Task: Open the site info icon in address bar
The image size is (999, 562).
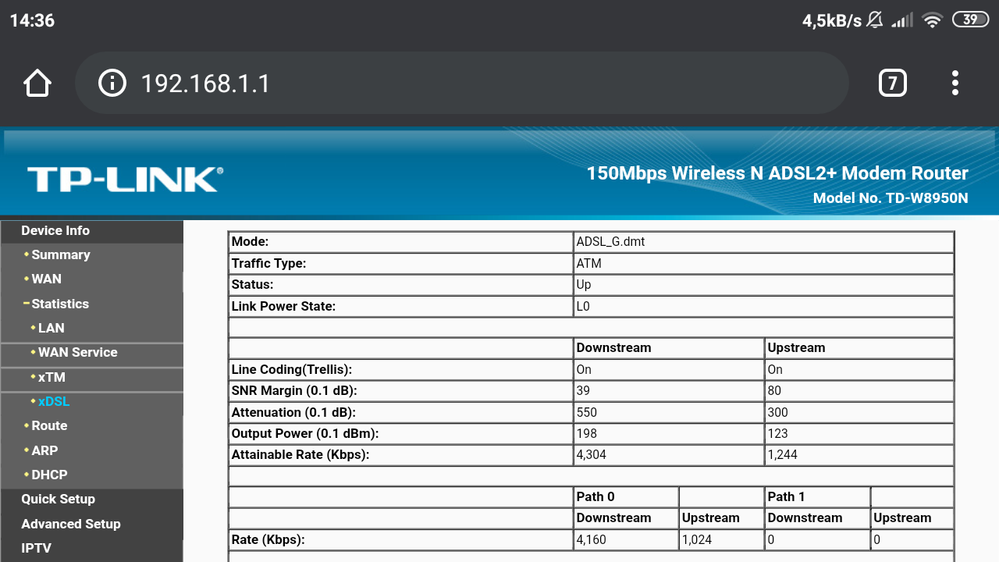Action: [112, 83]
